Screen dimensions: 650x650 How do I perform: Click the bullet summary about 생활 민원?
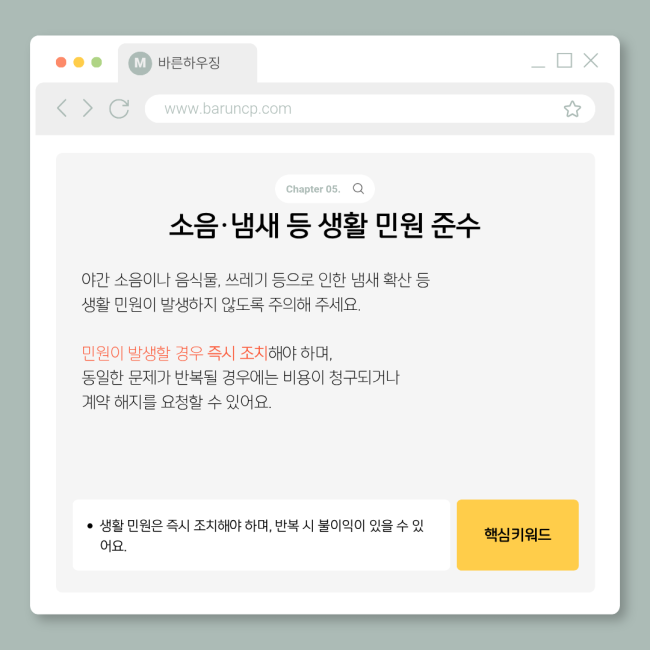(261, 535)
